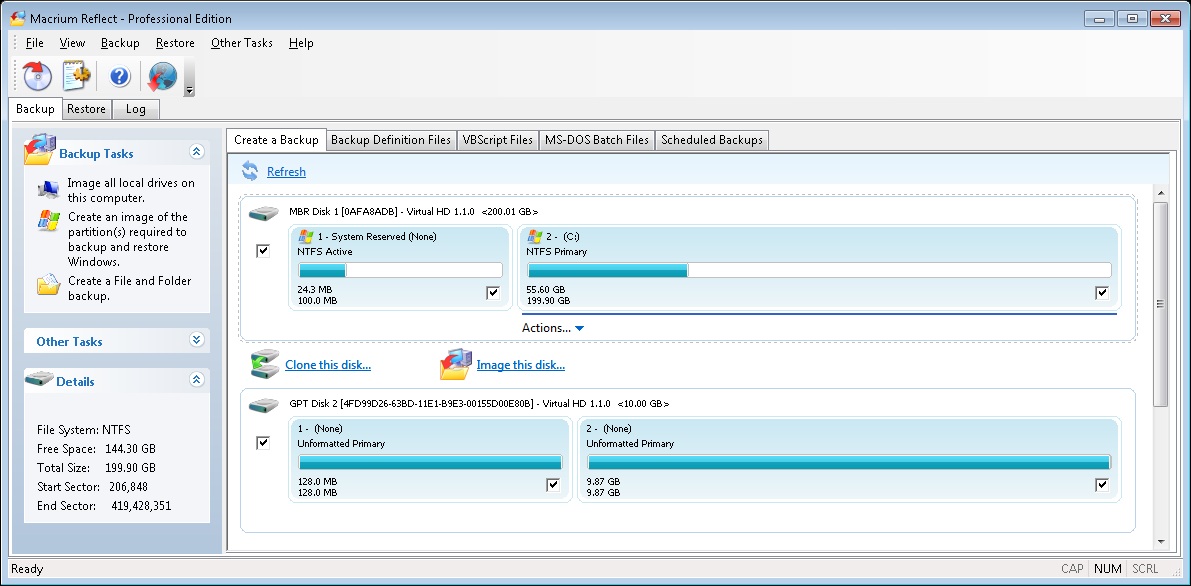
Task: Click the Details panel disk icon
Action: pos(39,379)
